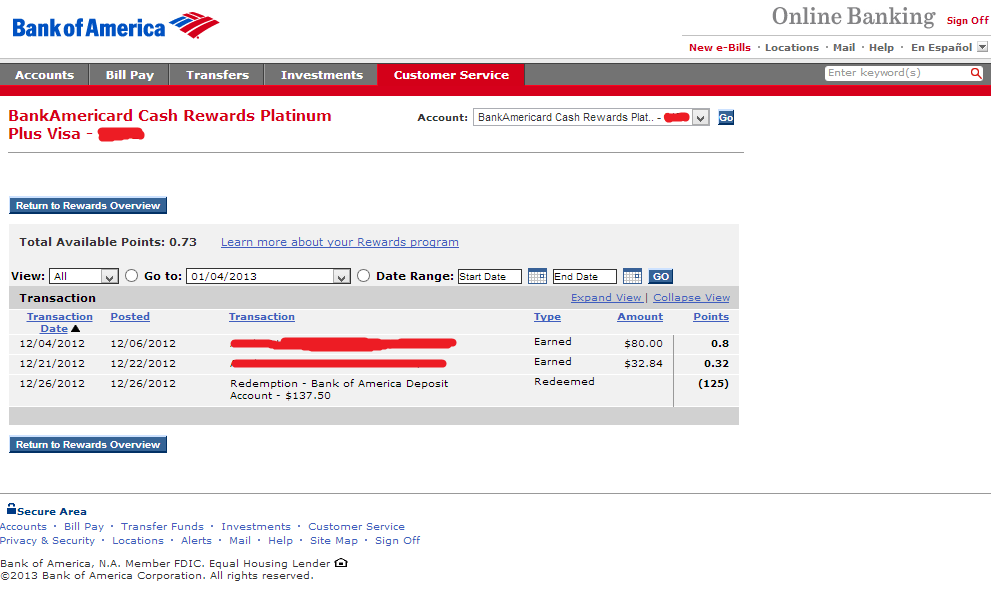Click the footer Customer Service link

coord(356,526)
